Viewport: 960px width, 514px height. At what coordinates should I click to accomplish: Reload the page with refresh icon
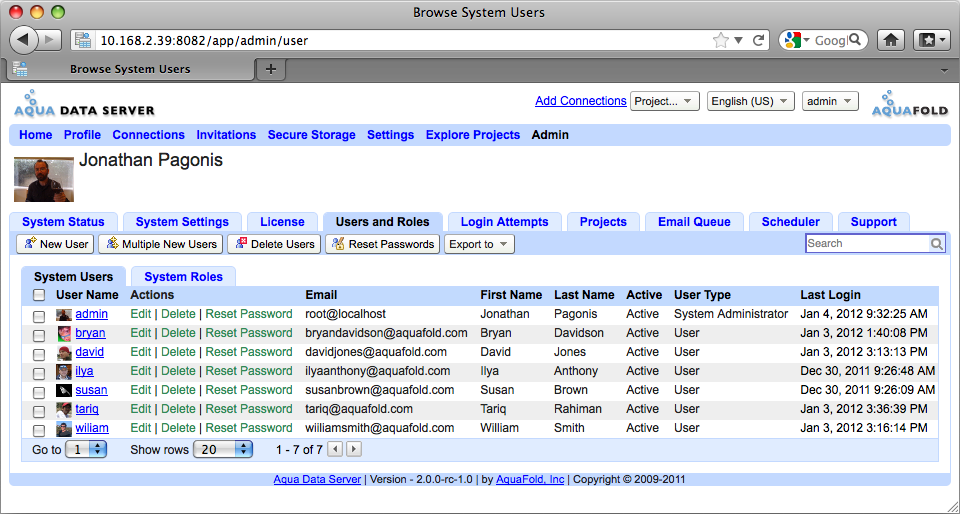759,41
